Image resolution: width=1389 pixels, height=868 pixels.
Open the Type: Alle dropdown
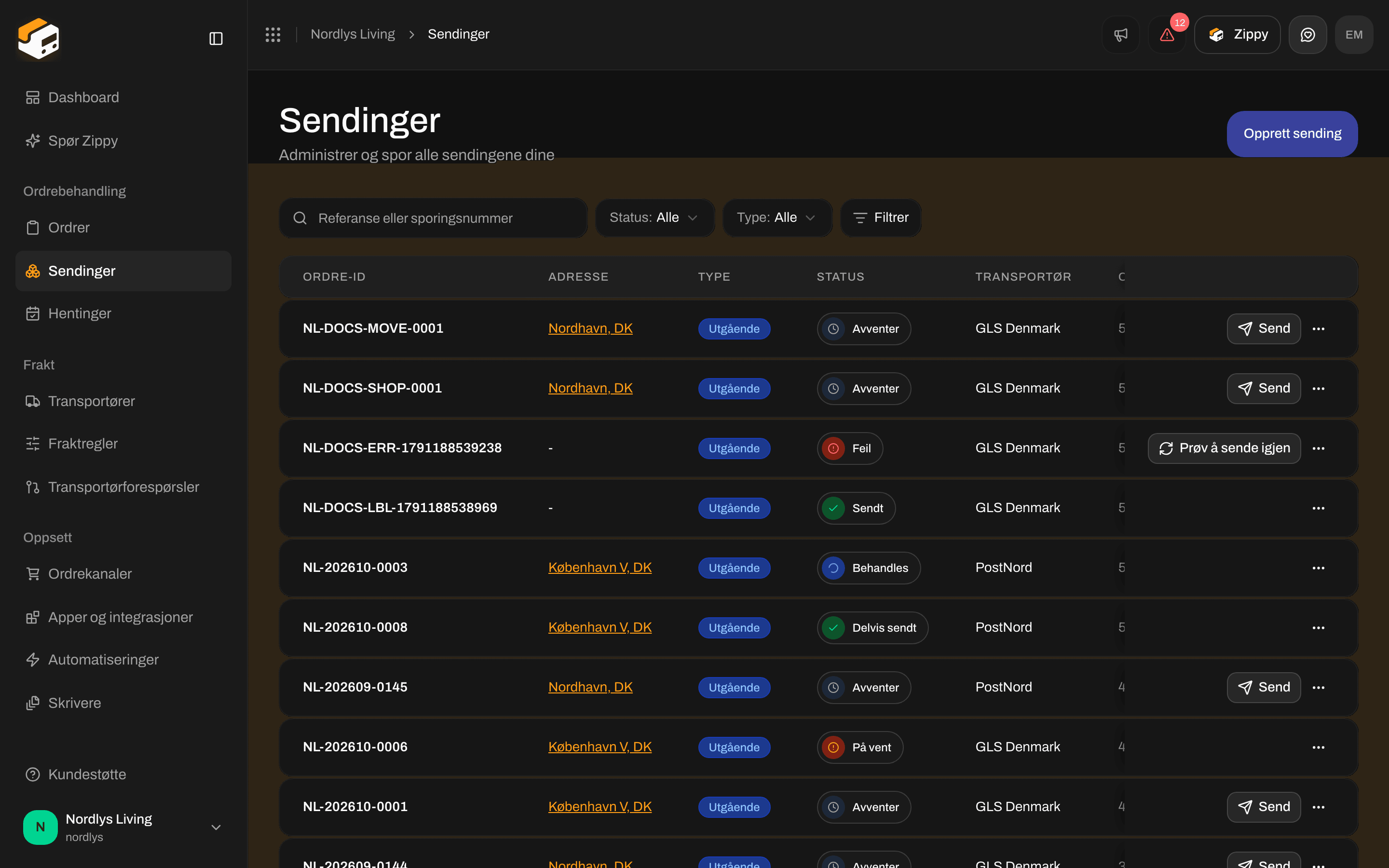(x=777, y=217)
